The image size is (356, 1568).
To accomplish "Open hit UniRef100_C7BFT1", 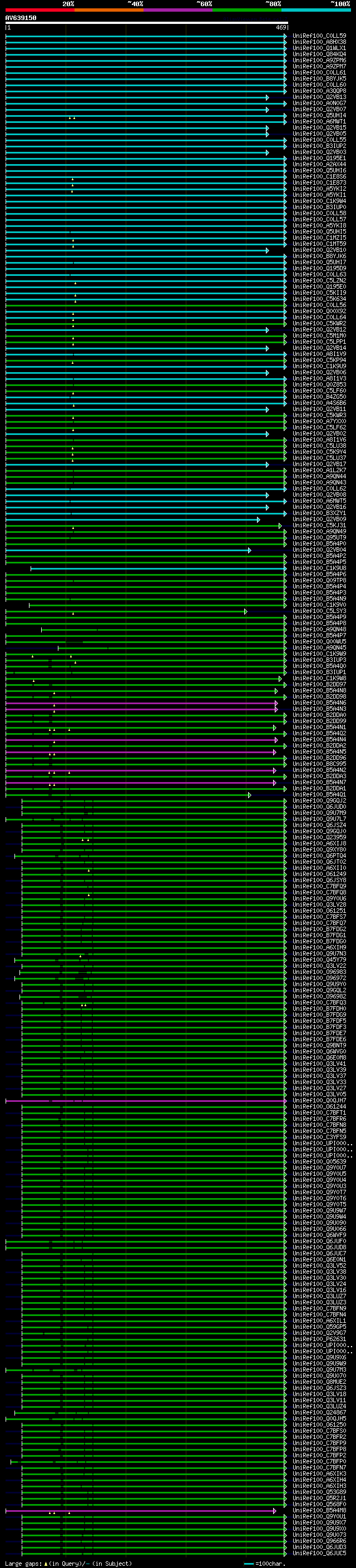I will click(319, 1112).
